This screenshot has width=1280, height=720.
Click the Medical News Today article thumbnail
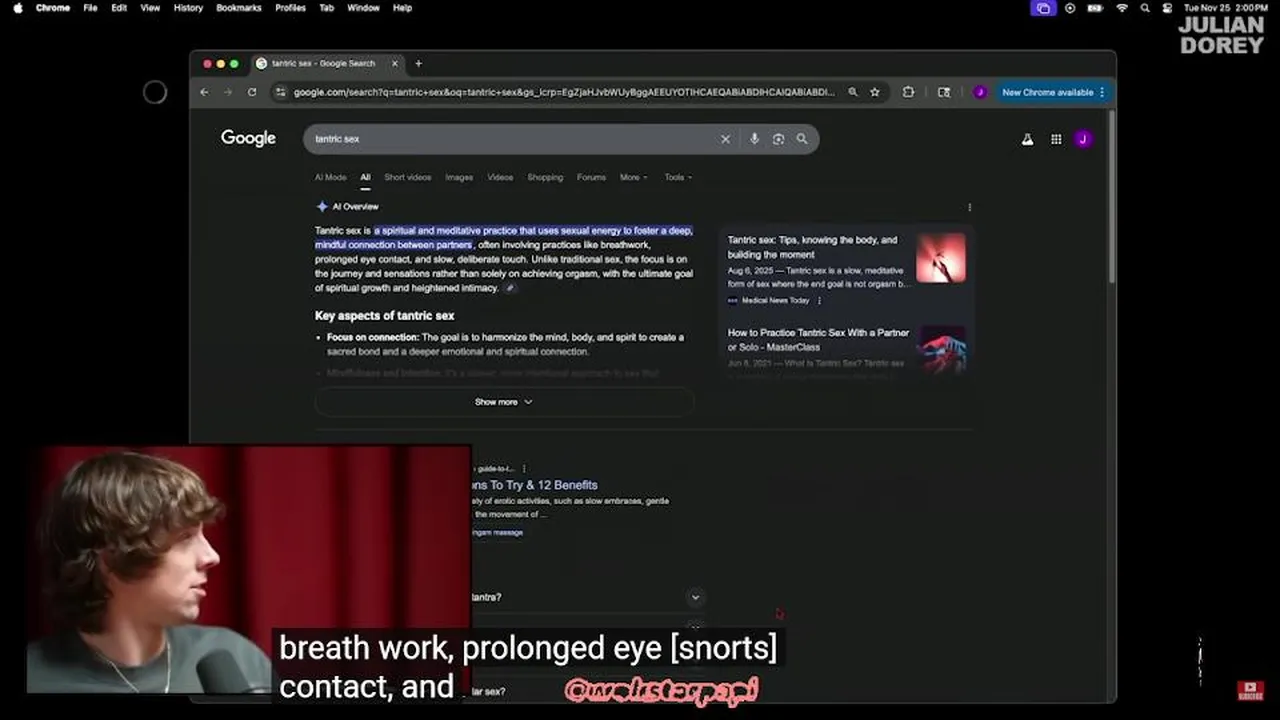tap(941, 258)
